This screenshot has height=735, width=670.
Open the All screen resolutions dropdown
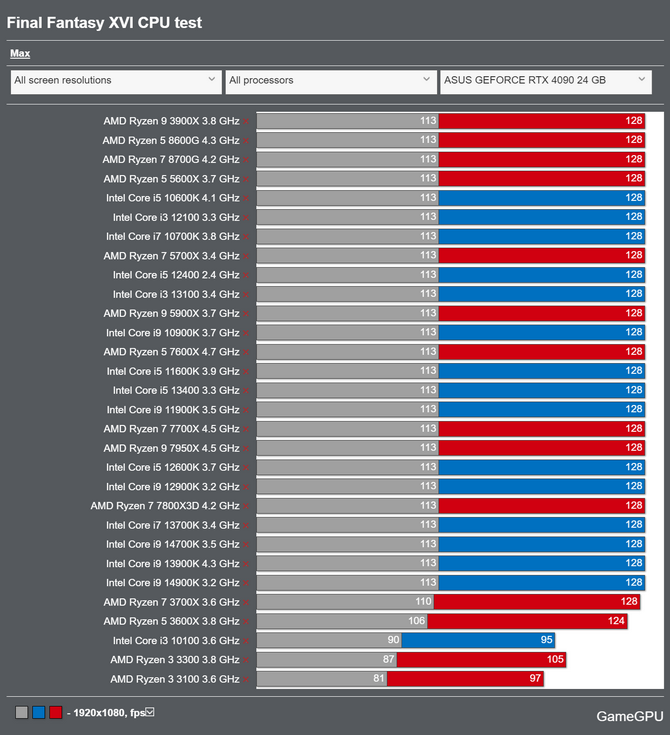(x=116, y=82)
